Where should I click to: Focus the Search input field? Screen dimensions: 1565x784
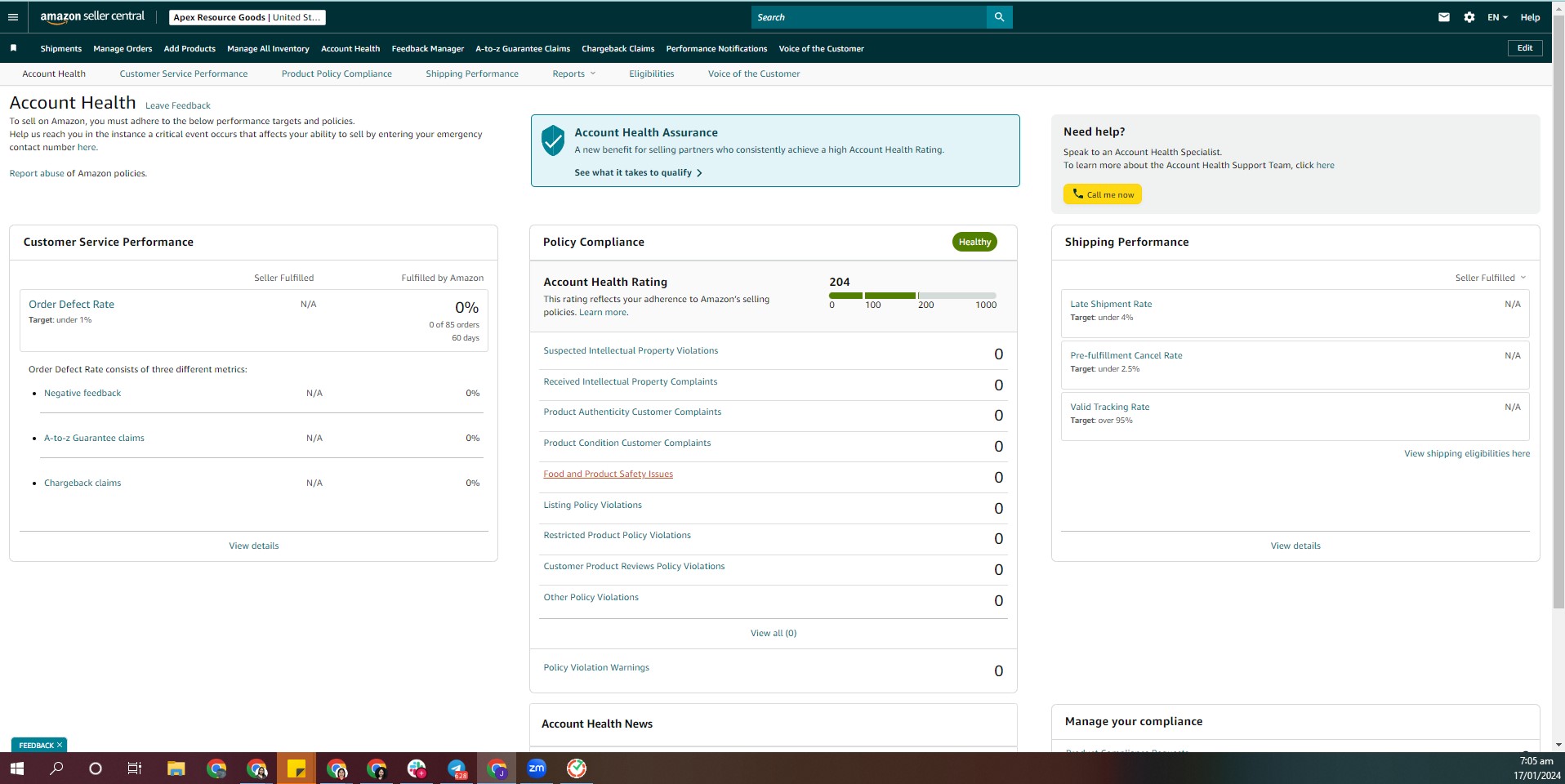(x=869, y=17)
